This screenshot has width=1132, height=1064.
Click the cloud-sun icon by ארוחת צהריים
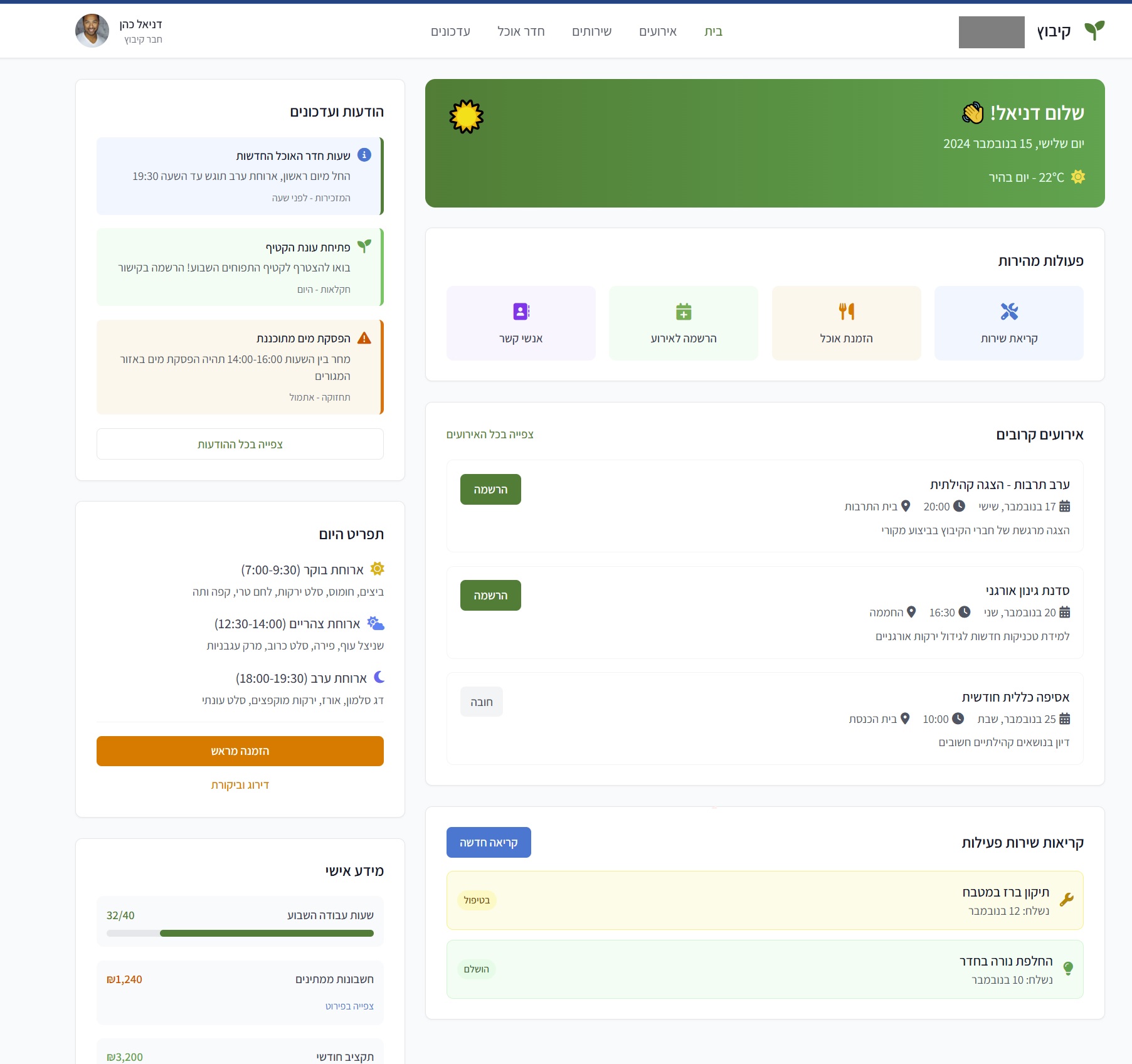376,623
